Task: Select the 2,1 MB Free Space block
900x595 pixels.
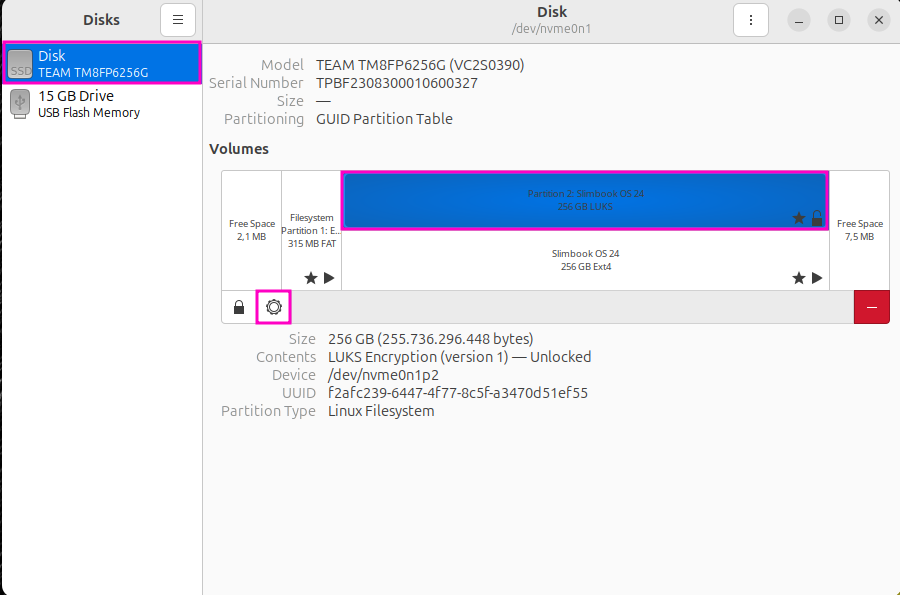Action: (251, 230)
